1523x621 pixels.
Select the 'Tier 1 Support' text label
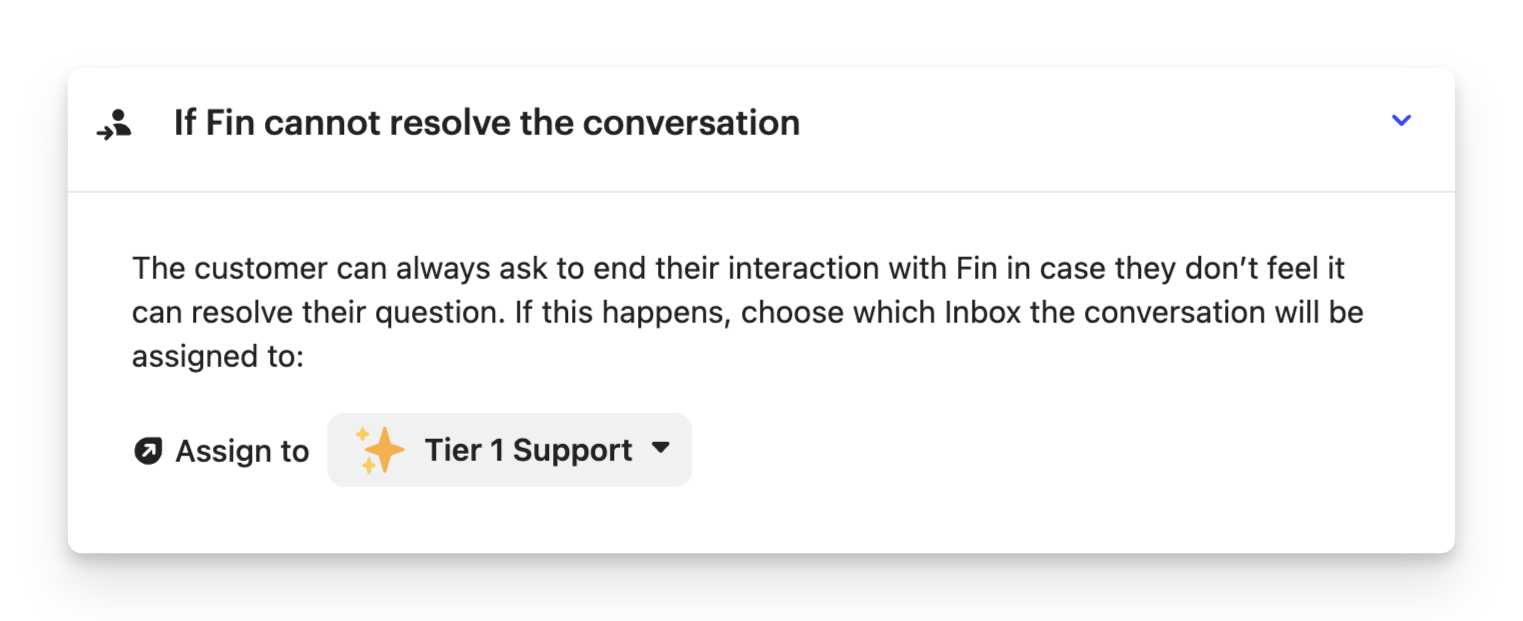click(x=528, y=450)
